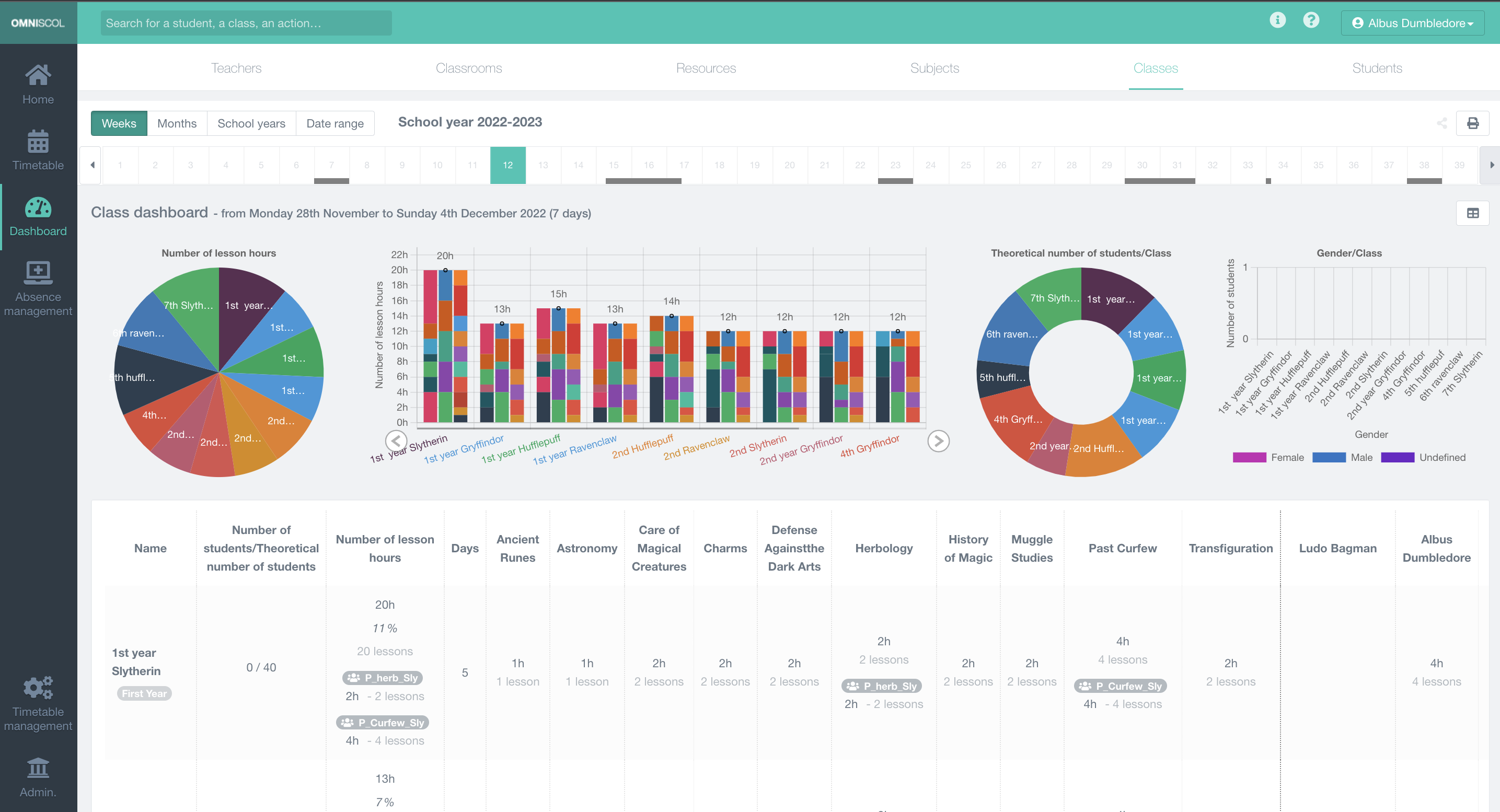Open the Students tab
This screenshot has height=812, width=1500.
pyautogui.click(x=1377, y=68)
